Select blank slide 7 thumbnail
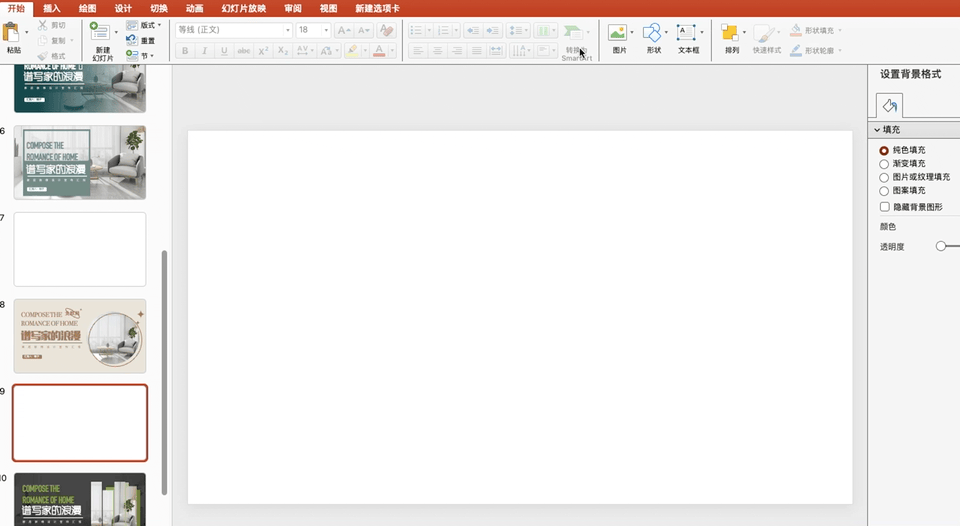This screenshot has height=526, width=960. click(80, 249)
